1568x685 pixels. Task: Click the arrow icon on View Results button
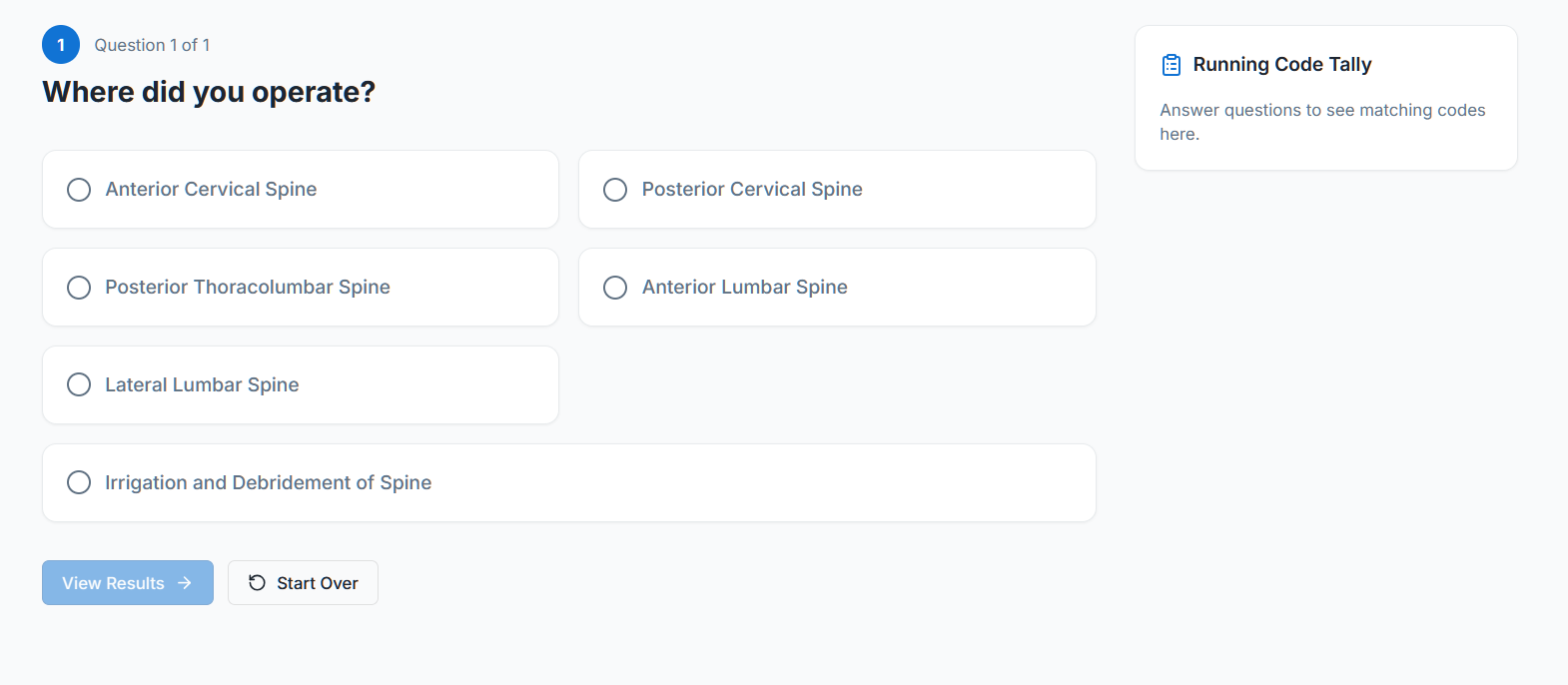click(x=186, y=583)
